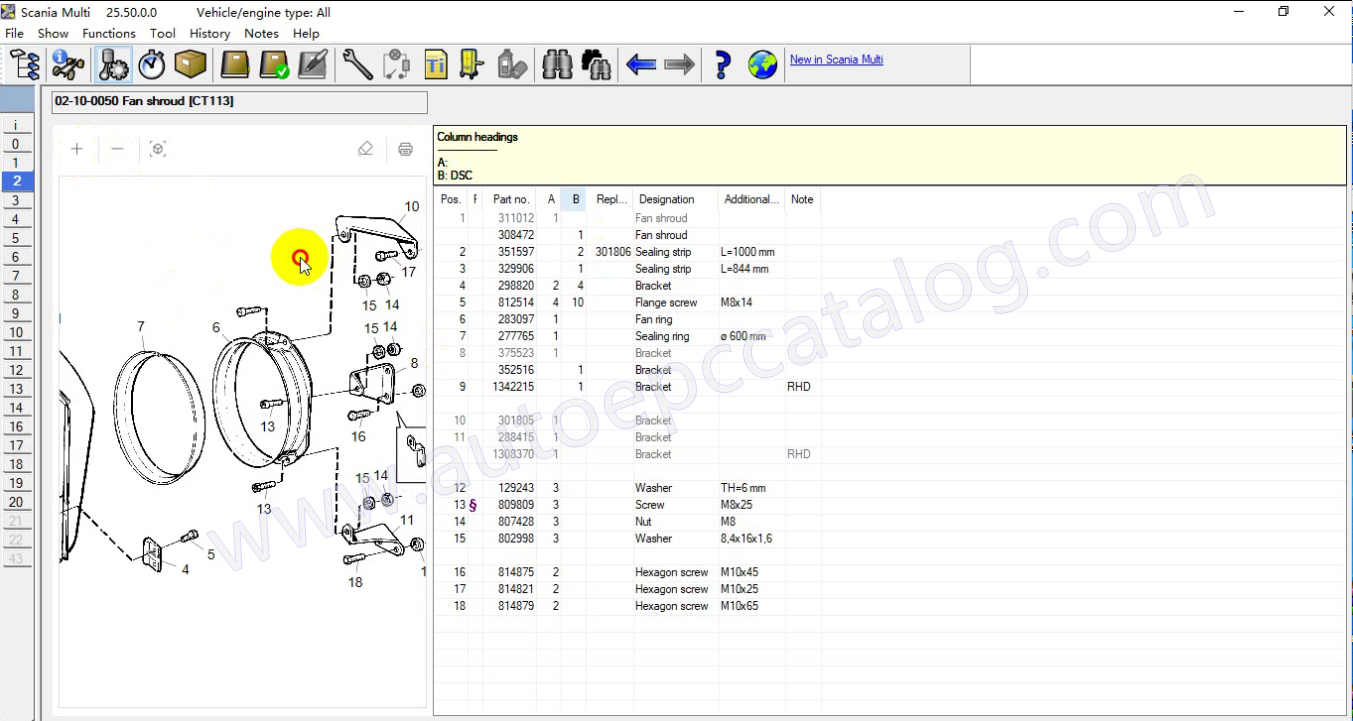Open the Notes menu
Screen dimensions: 1353x721
click(262, 33)
